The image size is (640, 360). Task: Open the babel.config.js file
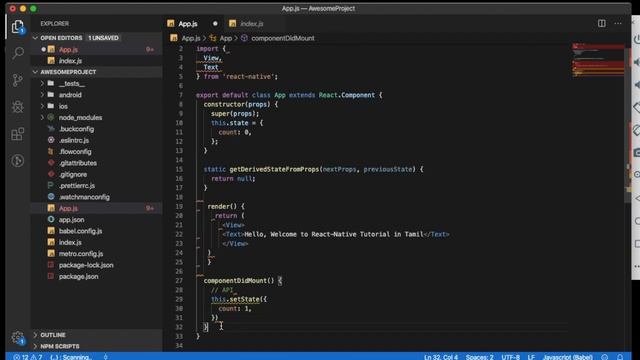click(97, 231)
